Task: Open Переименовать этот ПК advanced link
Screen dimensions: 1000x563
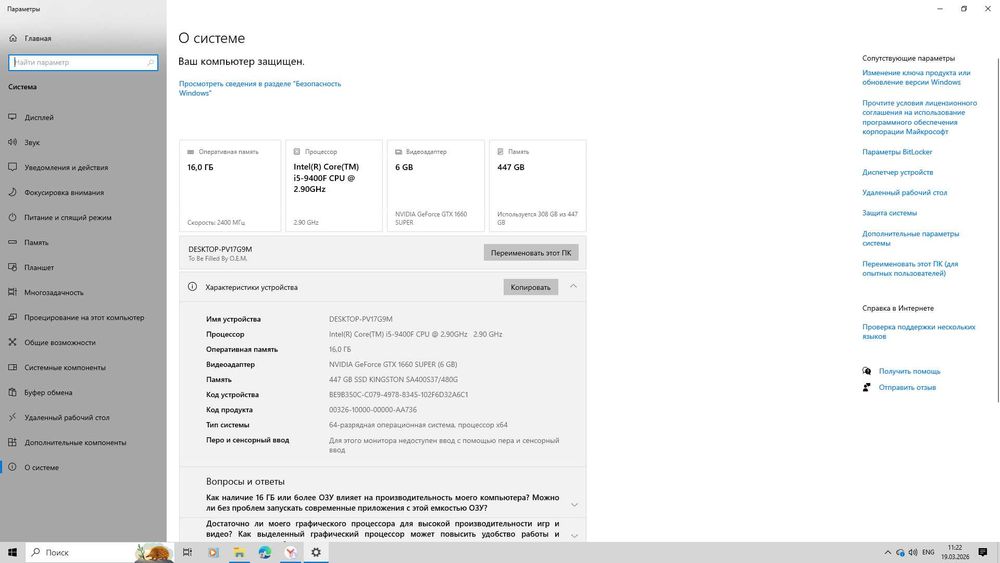Action: (910, 268)
